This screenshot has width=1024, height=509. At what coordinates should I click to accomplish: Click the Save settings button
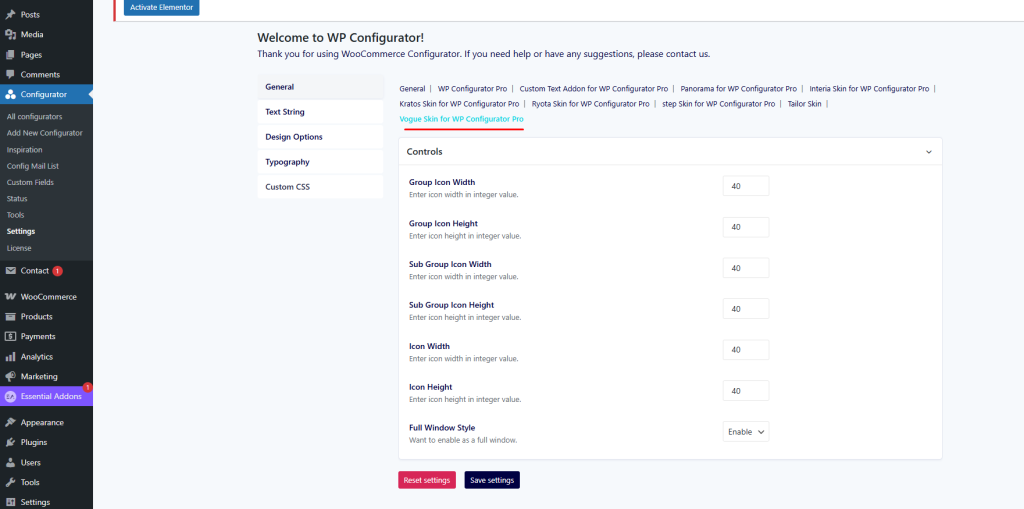(x=492, y=480)
